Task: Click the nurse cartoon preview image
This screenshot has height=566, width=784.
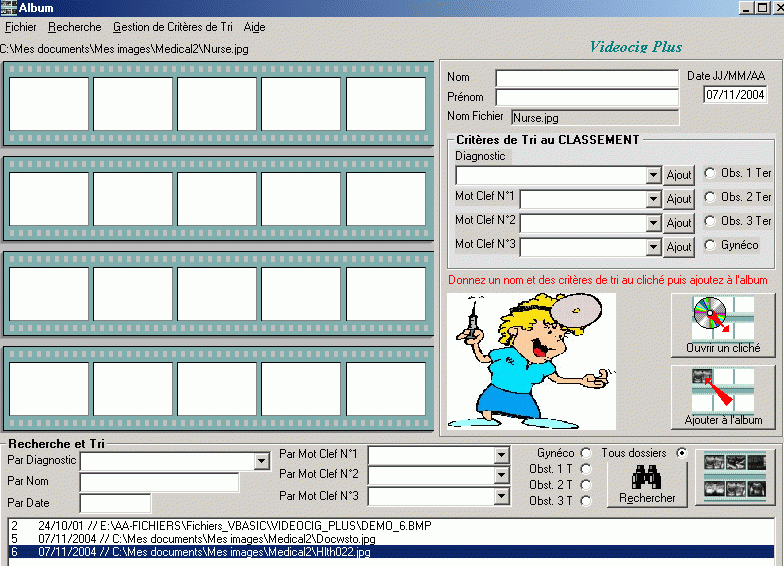Action: [531, 361]
